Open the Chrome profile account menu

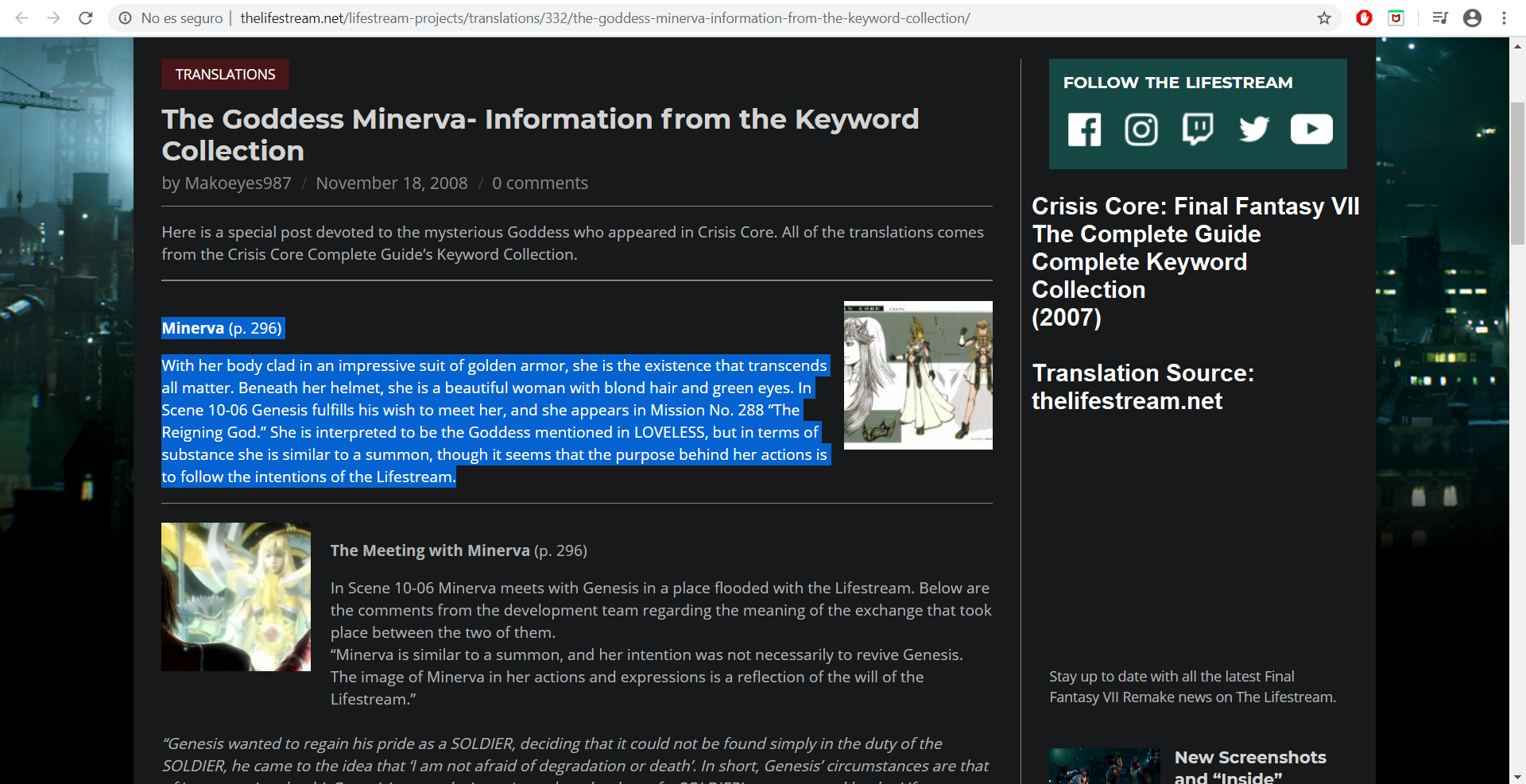[x=1472, y=17]
